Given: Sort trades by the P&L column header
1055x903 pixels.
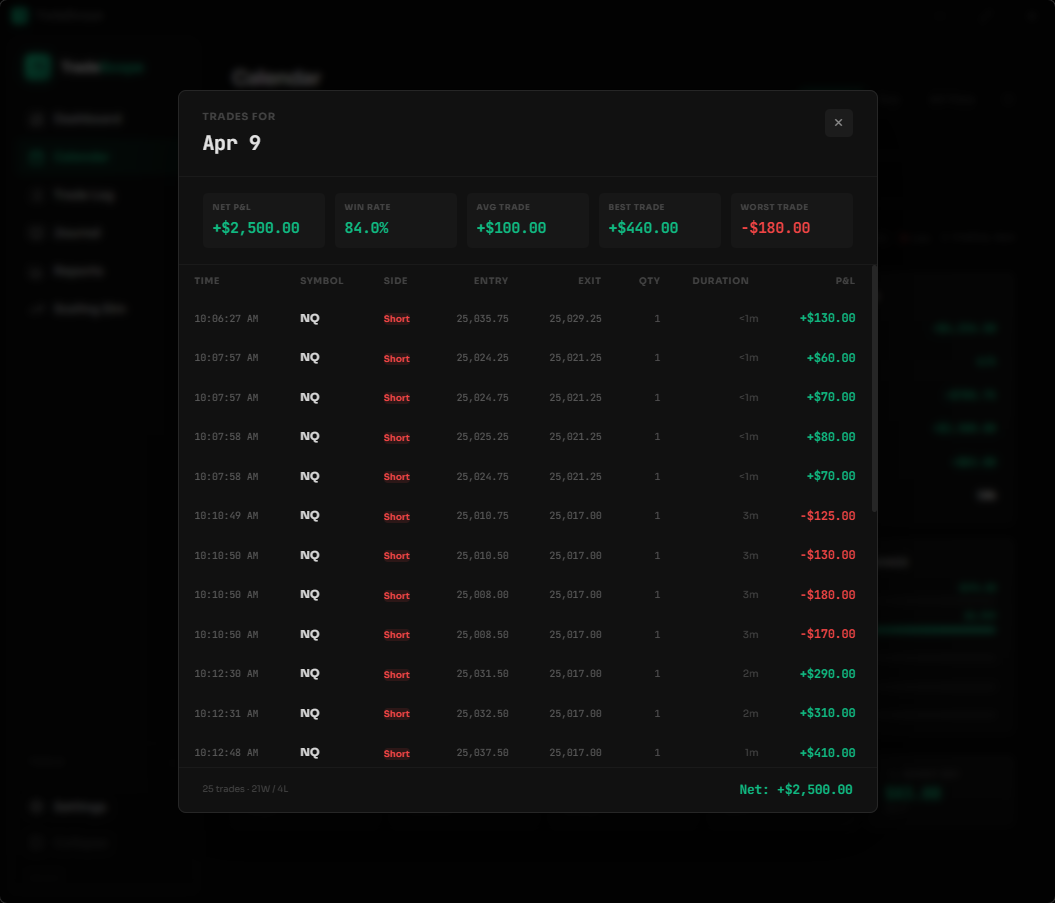Looking at the screenshot, I should coord(845,281).
